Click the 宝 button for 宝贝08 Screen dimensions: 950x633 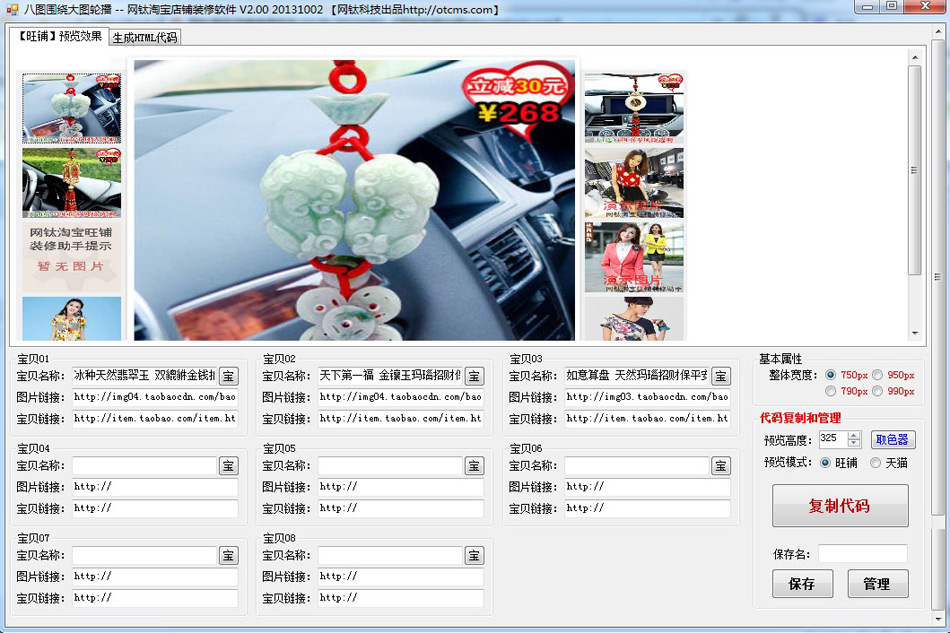pos(474,556)
